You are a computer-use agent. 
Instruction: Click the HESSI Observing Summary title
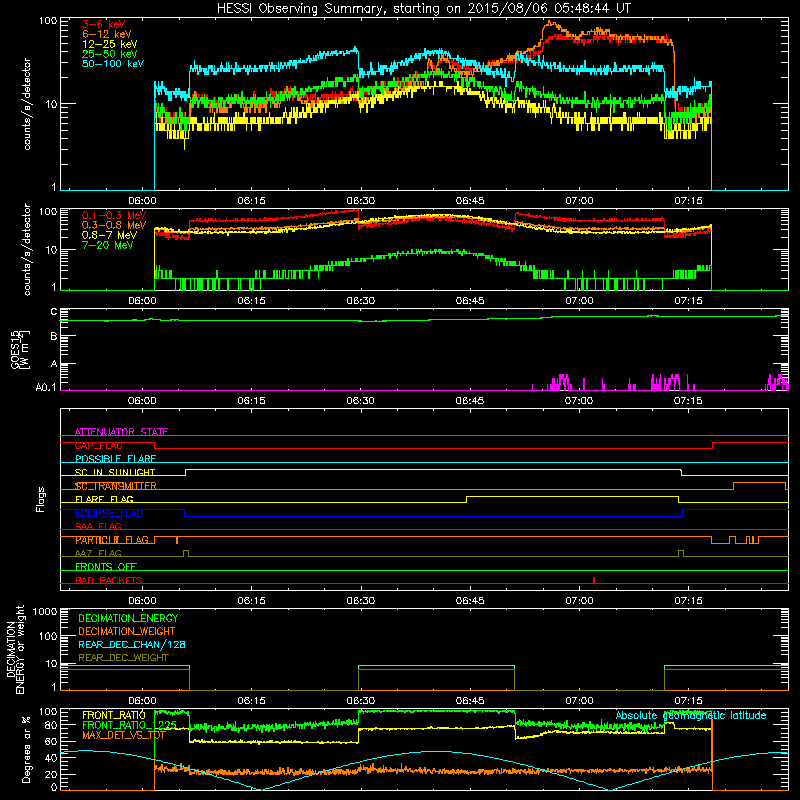423,9
